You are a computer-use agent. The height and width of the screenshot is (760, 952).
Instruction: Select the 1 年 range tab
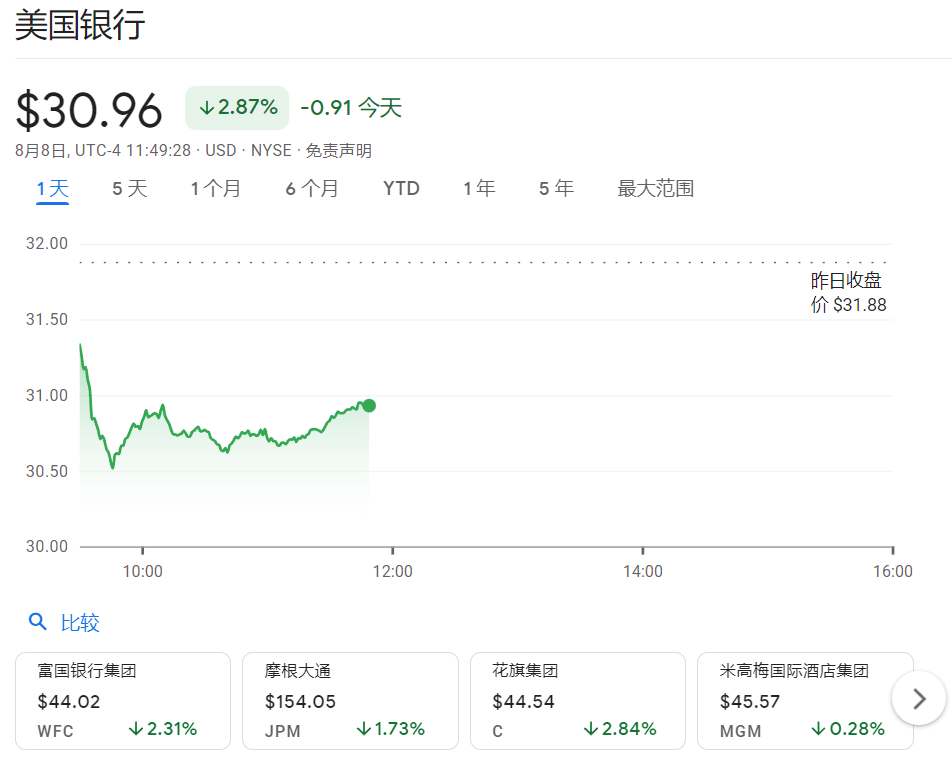coord(479,188)
